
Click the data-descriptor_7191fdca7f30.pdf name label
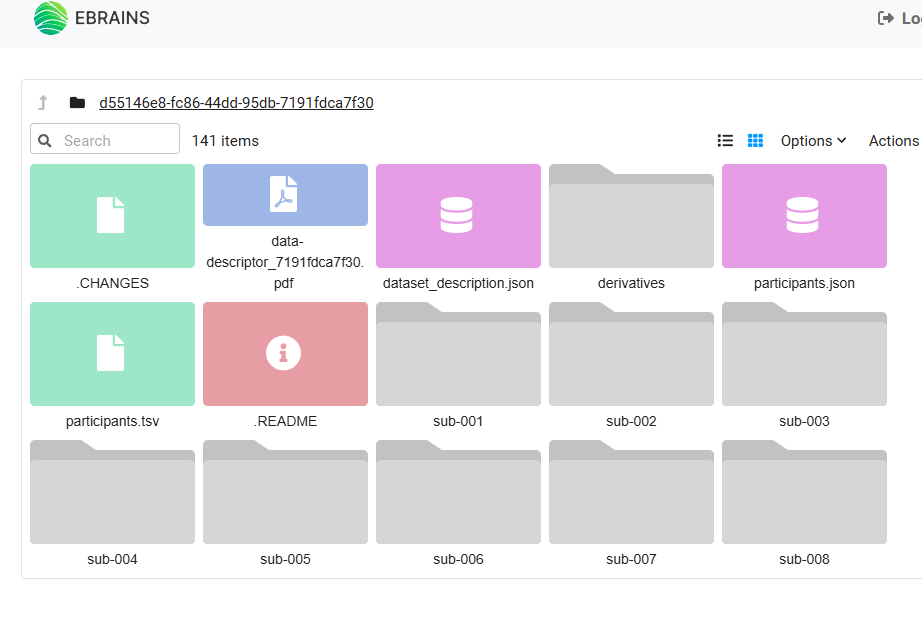285,262
